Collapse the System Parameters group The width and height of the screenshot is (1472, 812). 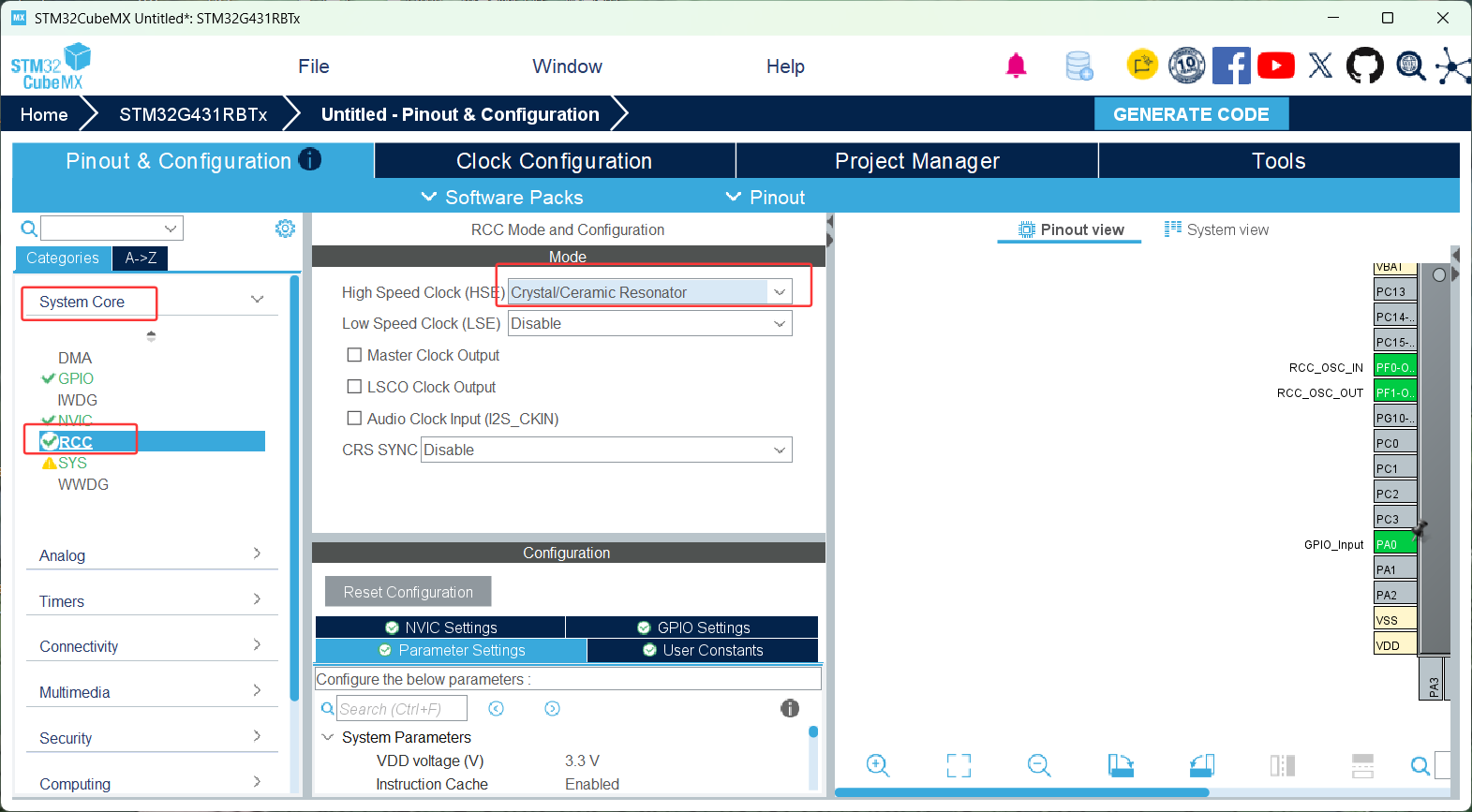point(328,737)
